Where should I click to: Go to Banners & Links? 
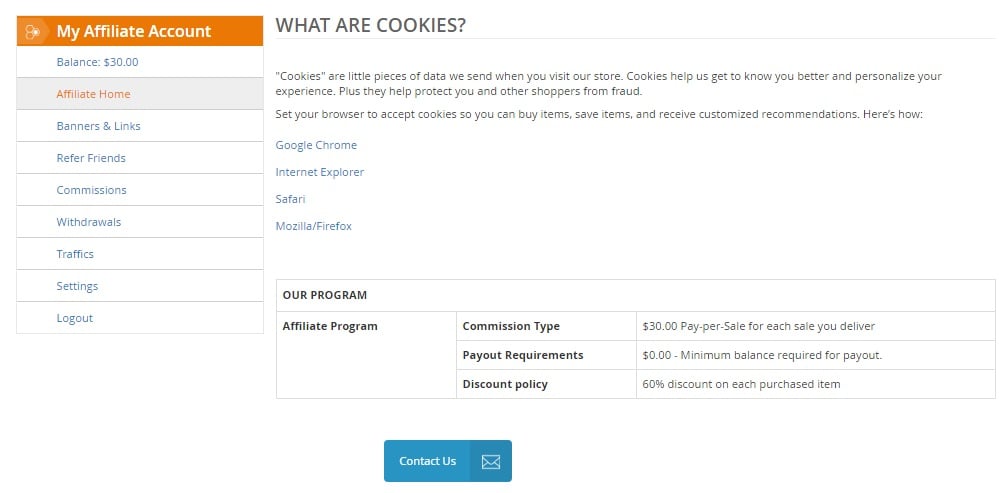[x=140, y=125]
